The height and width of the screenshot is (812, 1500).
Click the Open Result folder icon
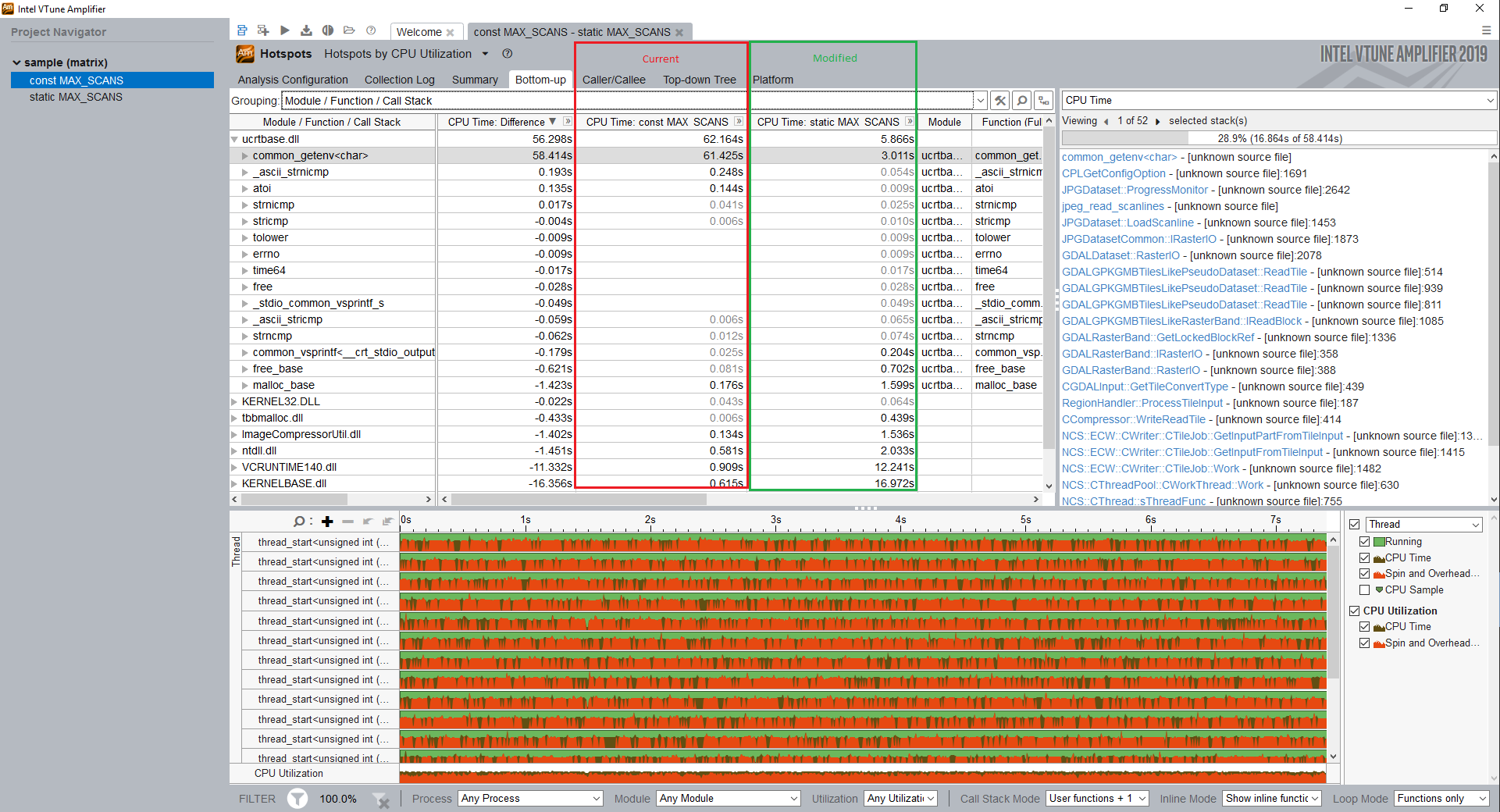pos(349,30)
